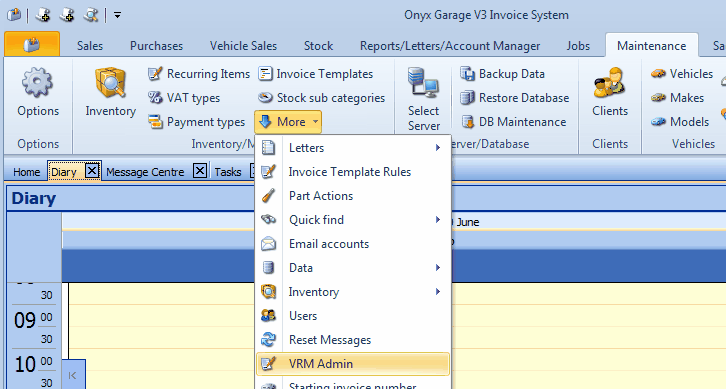Switch to the Vehicle Sales ribbon tab

(243, 46)
